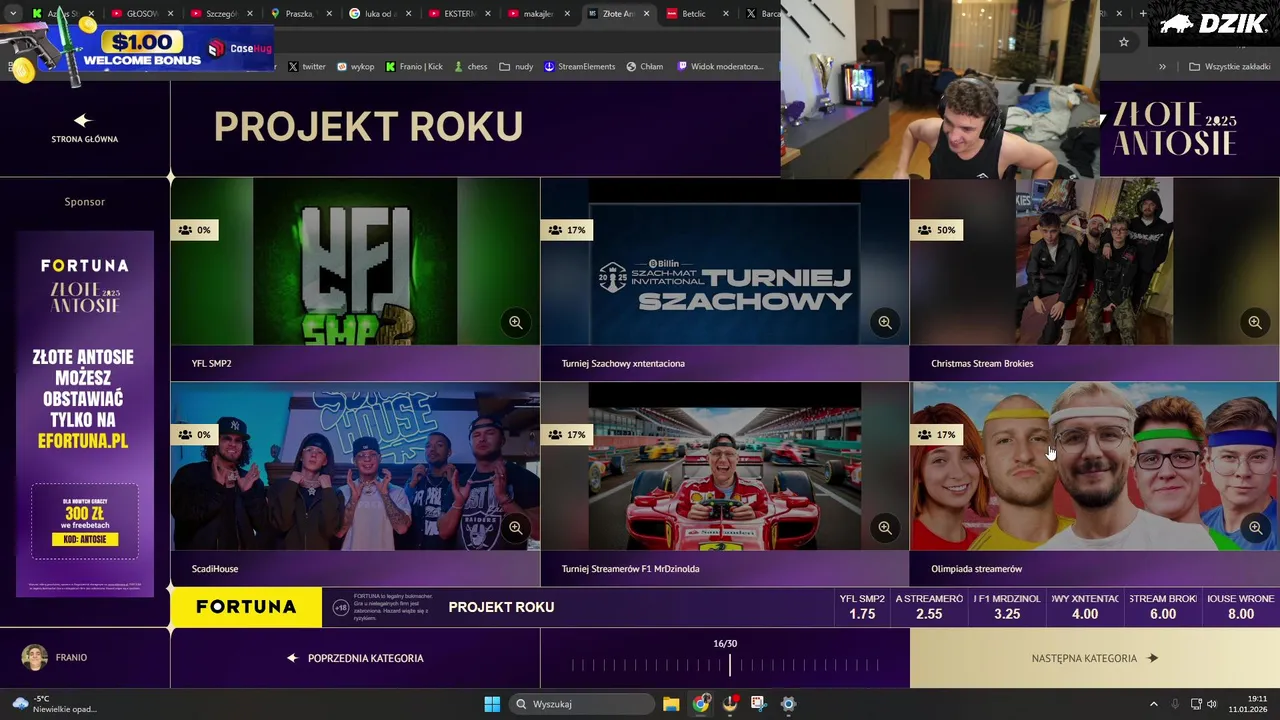Viewport: 1280px width, 720px height.
Task: Show hidden system tray icons
Action: 1153,704
